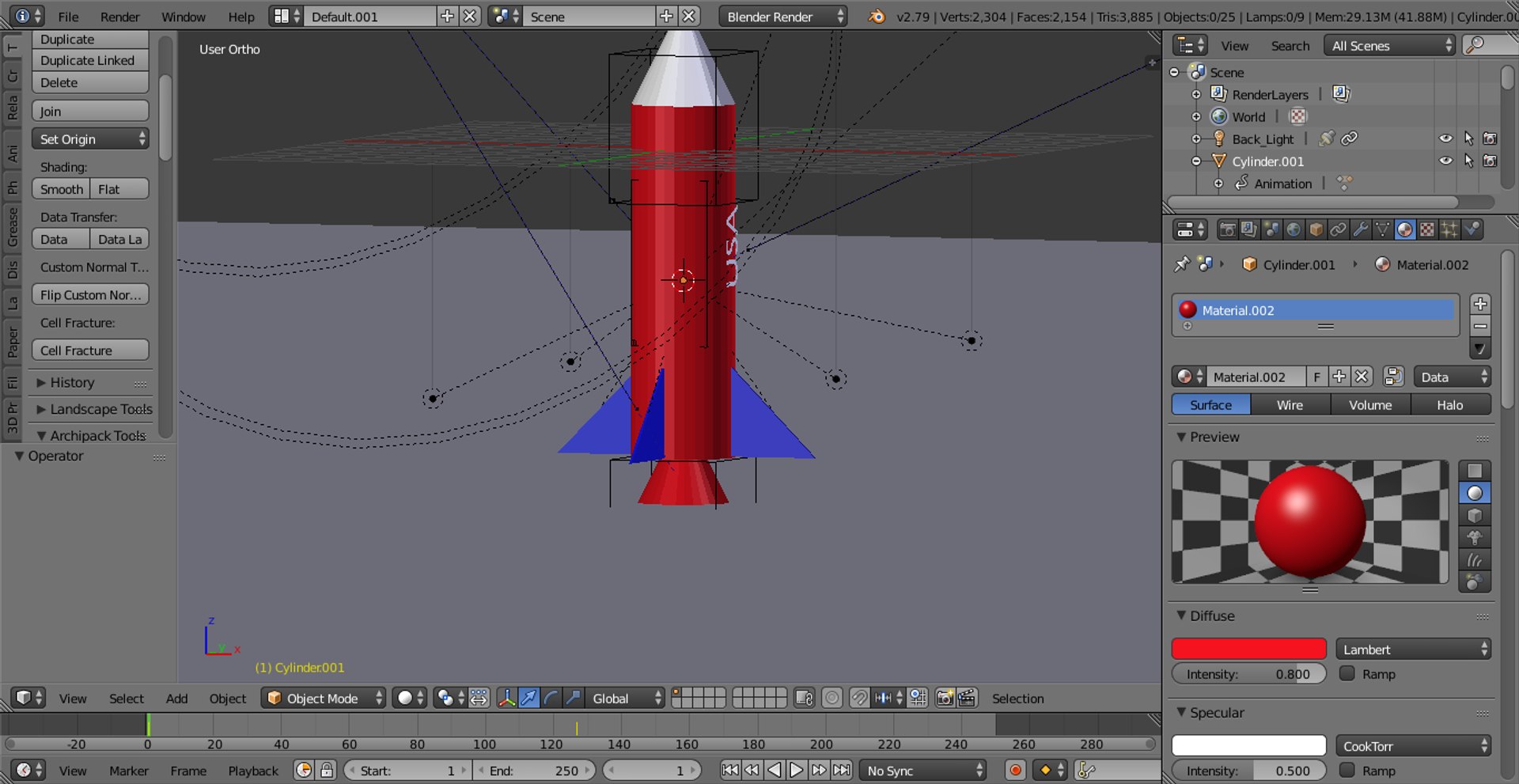The image size is (1519, 784).
Task: Toggle material nodes button next to Data
Action: point(1393,377)
